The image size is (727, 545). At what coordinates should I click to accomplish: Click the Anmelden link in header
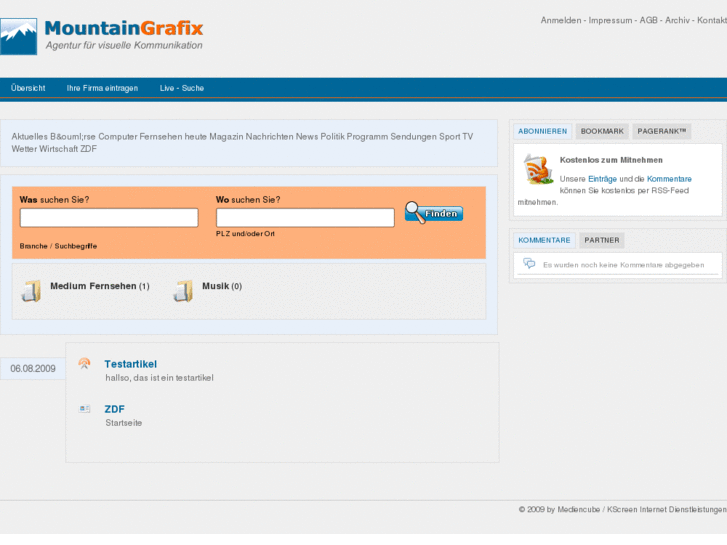[561, 21]
